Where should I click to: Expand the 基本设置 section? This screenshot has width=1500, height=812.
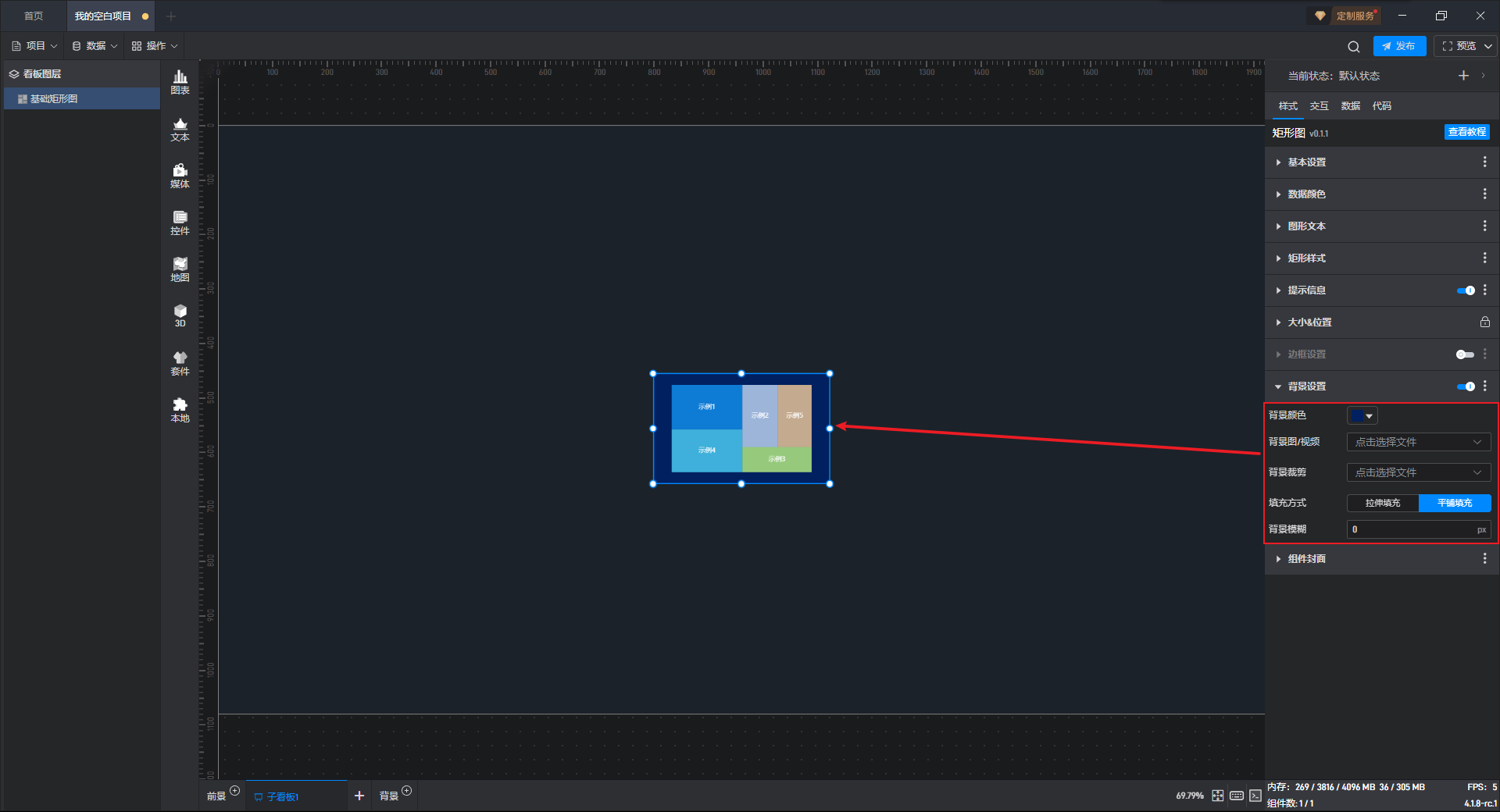pyautogui.click(x=1306, y=162)
